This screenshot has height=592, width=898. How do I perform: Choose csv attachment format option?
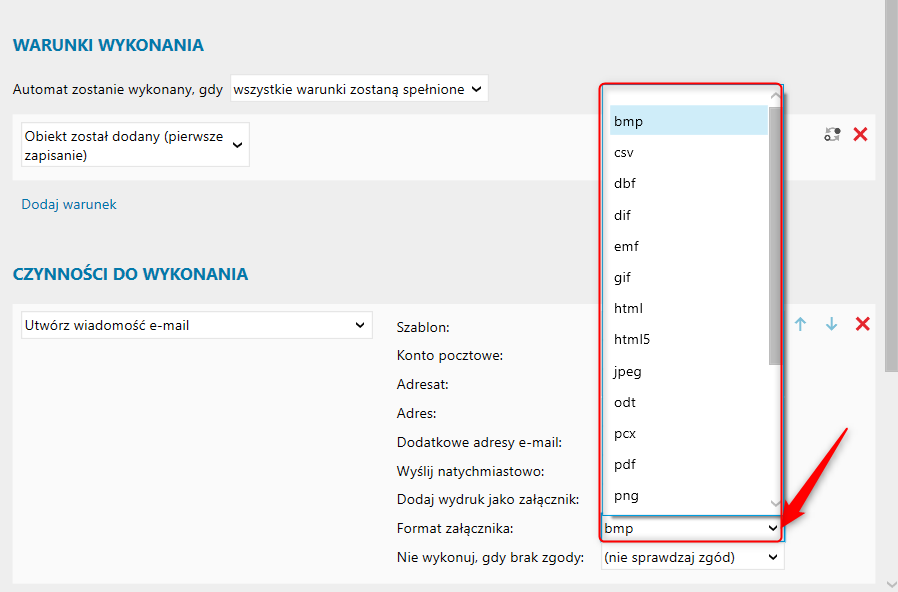624,153
